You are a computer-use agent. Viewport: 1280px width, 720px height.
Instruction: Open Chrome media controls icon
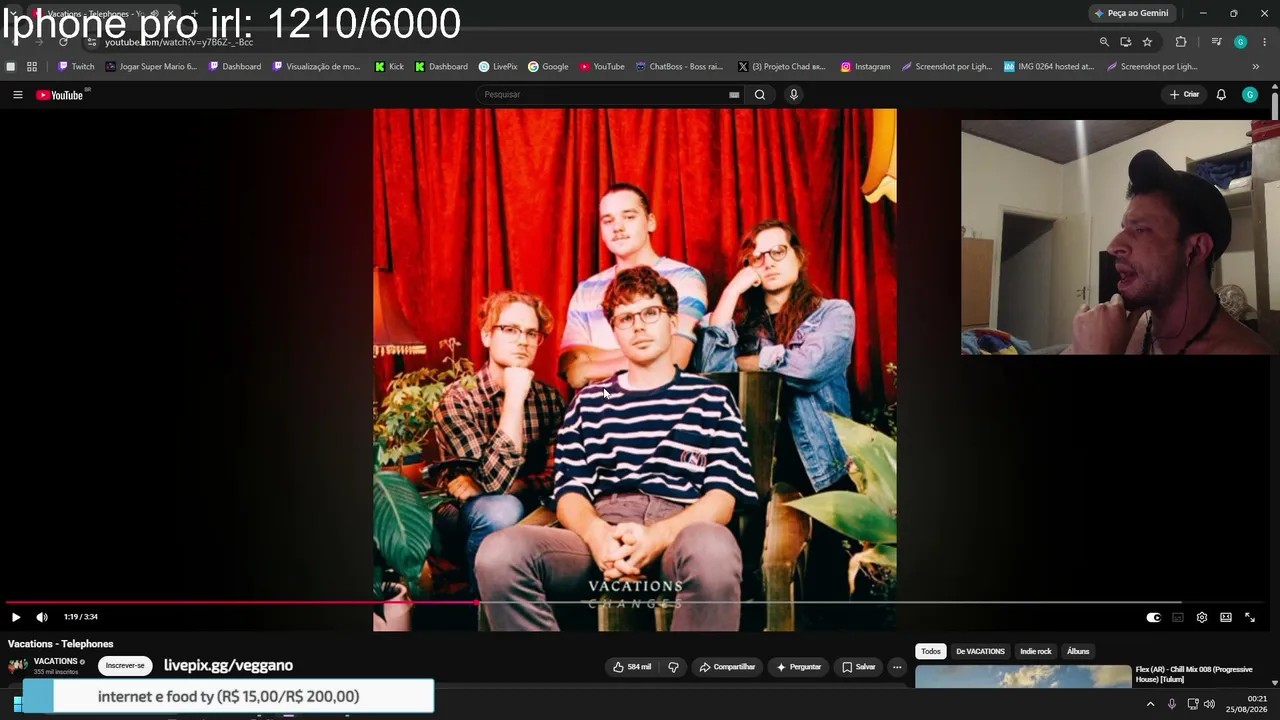(1216, 42)
